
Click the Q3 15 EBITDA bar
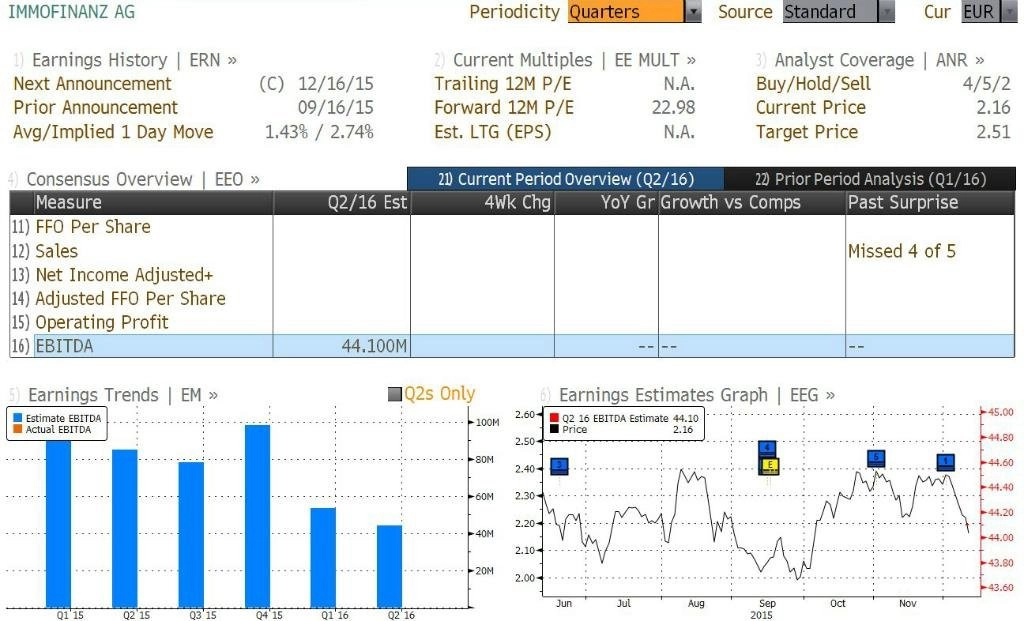click(191, 535)
